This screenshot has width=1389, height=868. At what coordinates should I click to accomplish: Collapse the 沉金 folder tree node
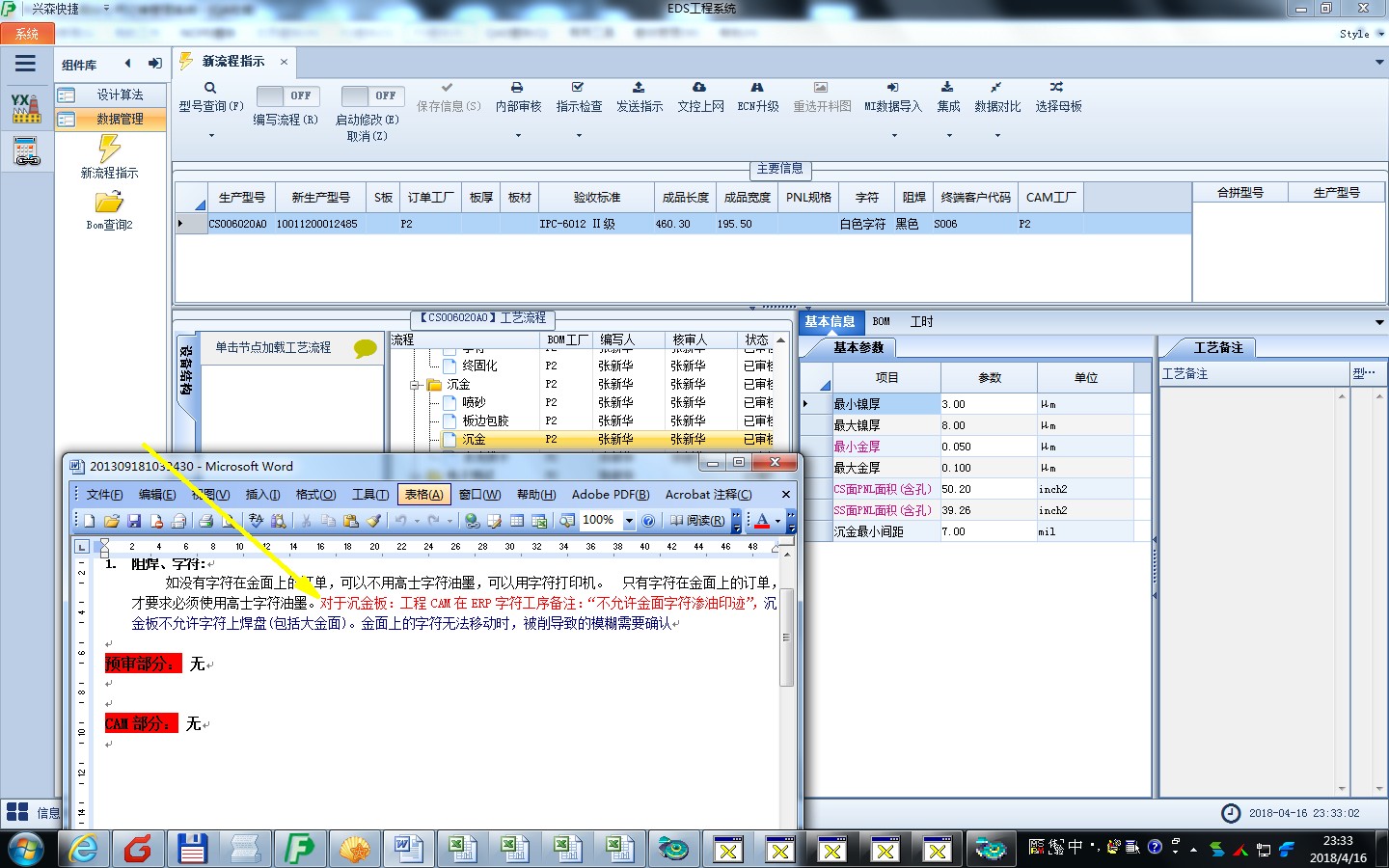(x=416, y=385)
